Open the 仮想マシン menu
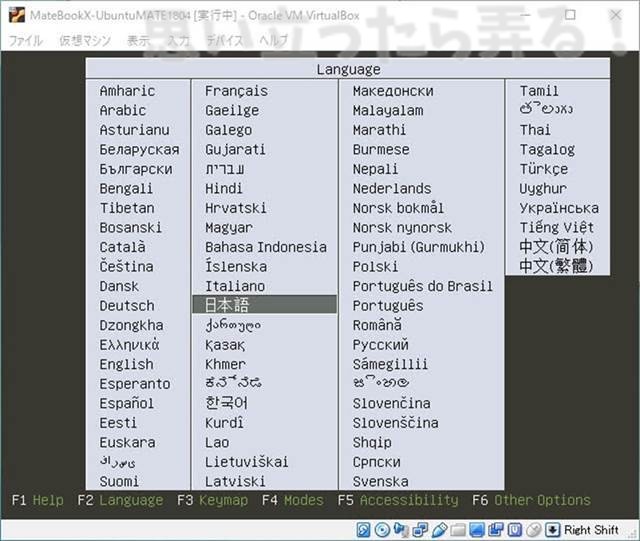Viewport: 640px width, 541px height. tap(85, 40)
